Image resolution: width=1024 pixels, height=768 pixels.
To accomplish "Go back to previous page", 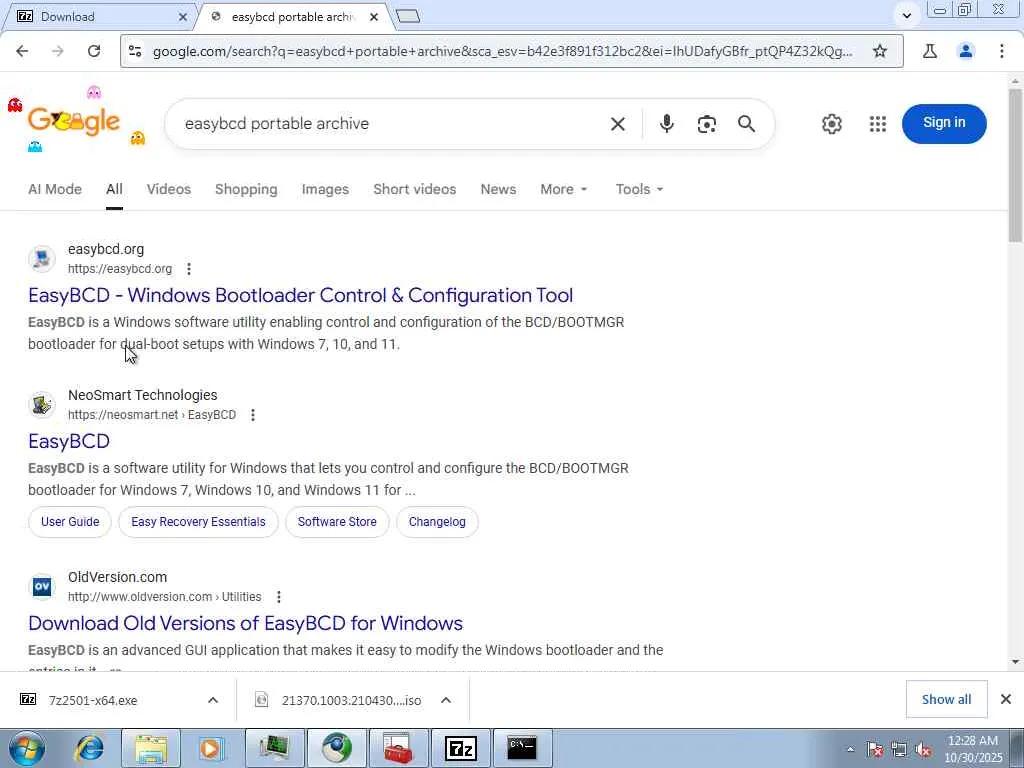I will point(22,51).
